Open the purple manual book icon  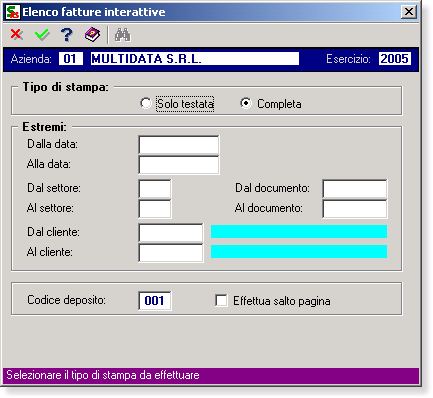(92, 35)
